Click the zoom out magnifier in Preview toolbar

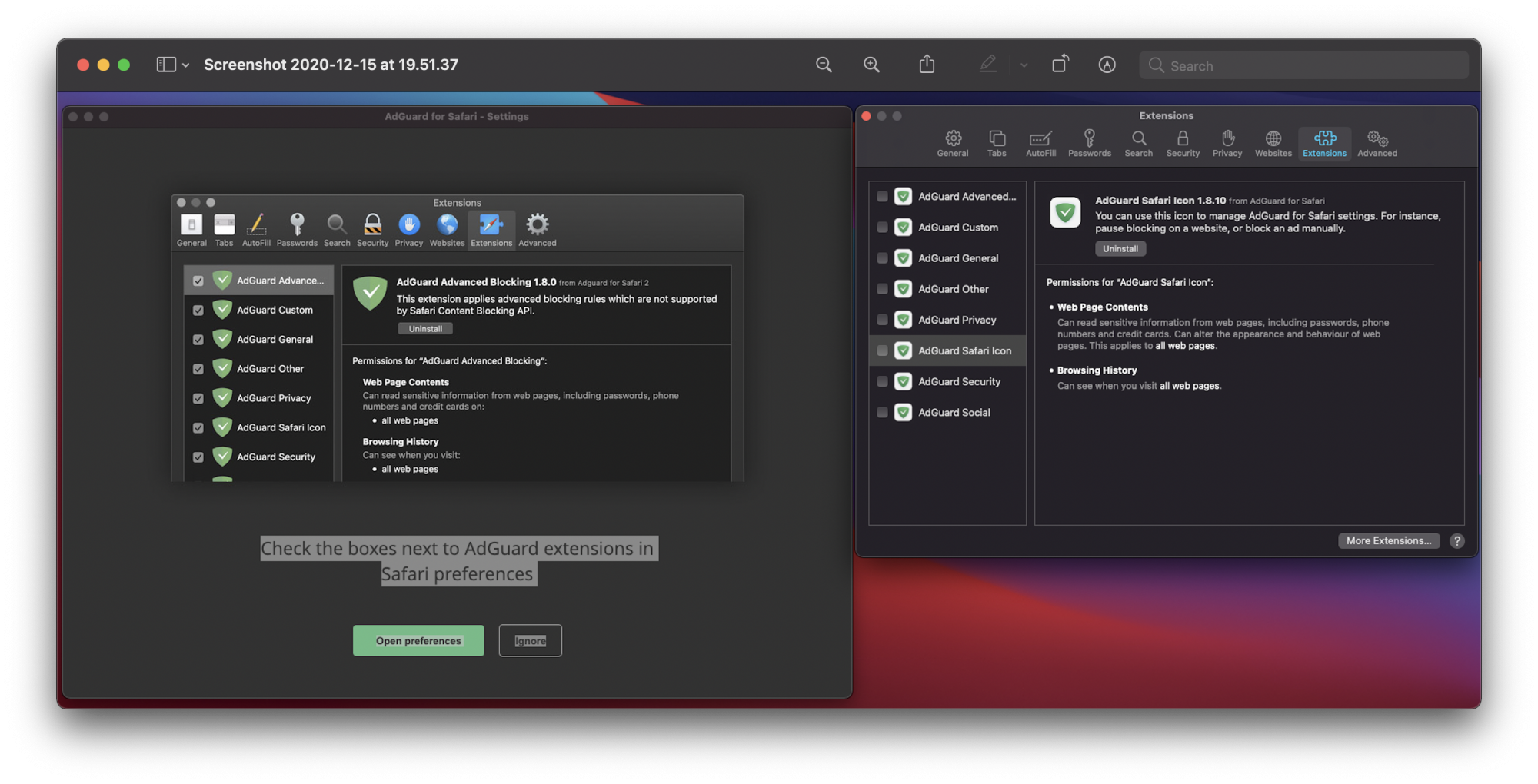click(824, 65)
